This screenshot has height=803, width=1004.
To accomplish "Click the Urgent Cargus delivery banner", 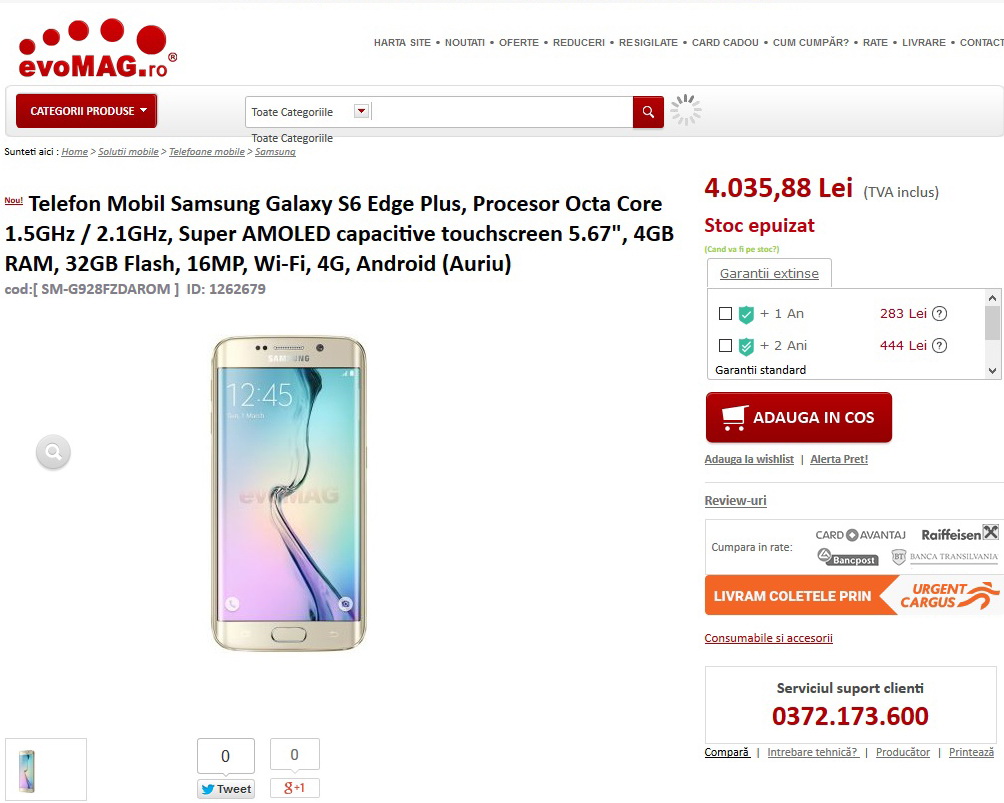I will click(x=853, y=596).
